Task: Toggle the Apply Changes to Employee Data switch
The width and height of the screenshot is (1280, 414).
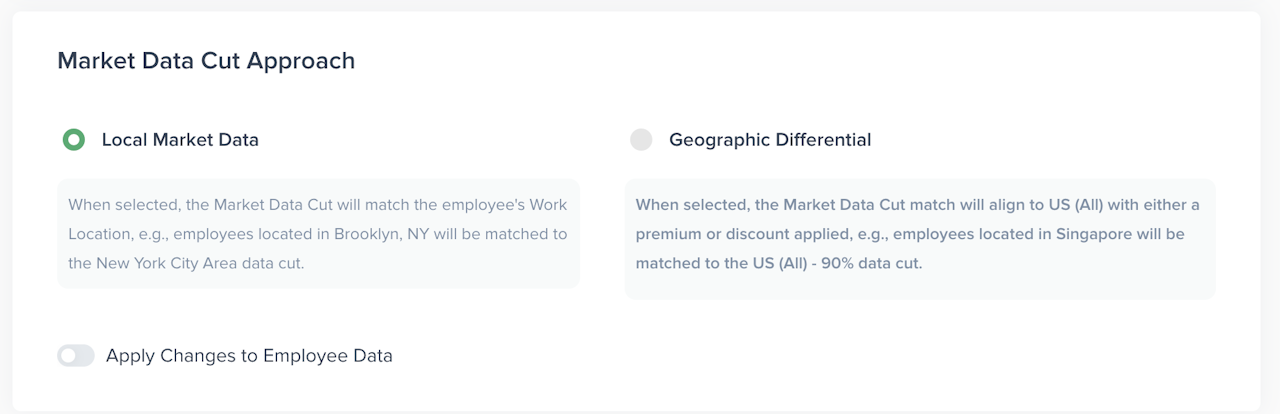Action: 76,355
